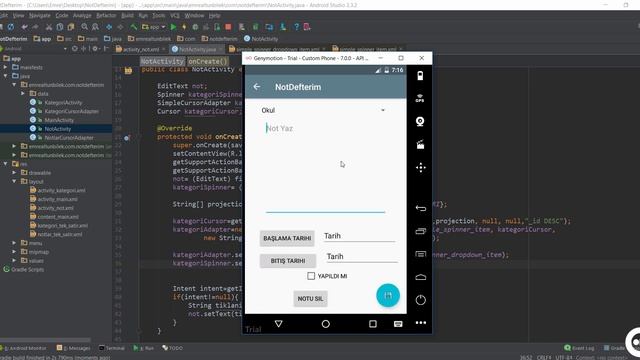Image resolution: width=640 pixels, height=360 pixels.
Task: Tap the BİTİŞ TARİHİ button
Action: point(288,260)
